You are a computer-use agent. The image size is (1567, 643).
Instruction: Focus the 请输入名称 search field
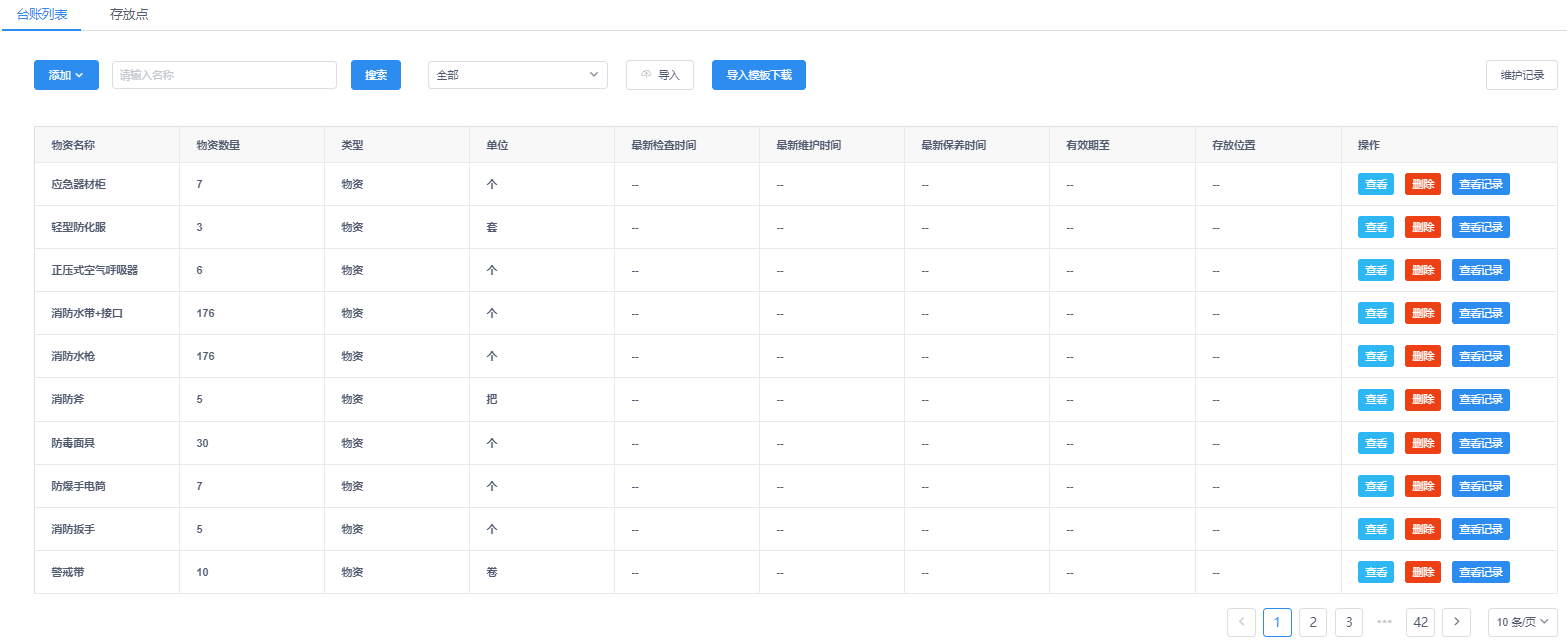[224, 75]
